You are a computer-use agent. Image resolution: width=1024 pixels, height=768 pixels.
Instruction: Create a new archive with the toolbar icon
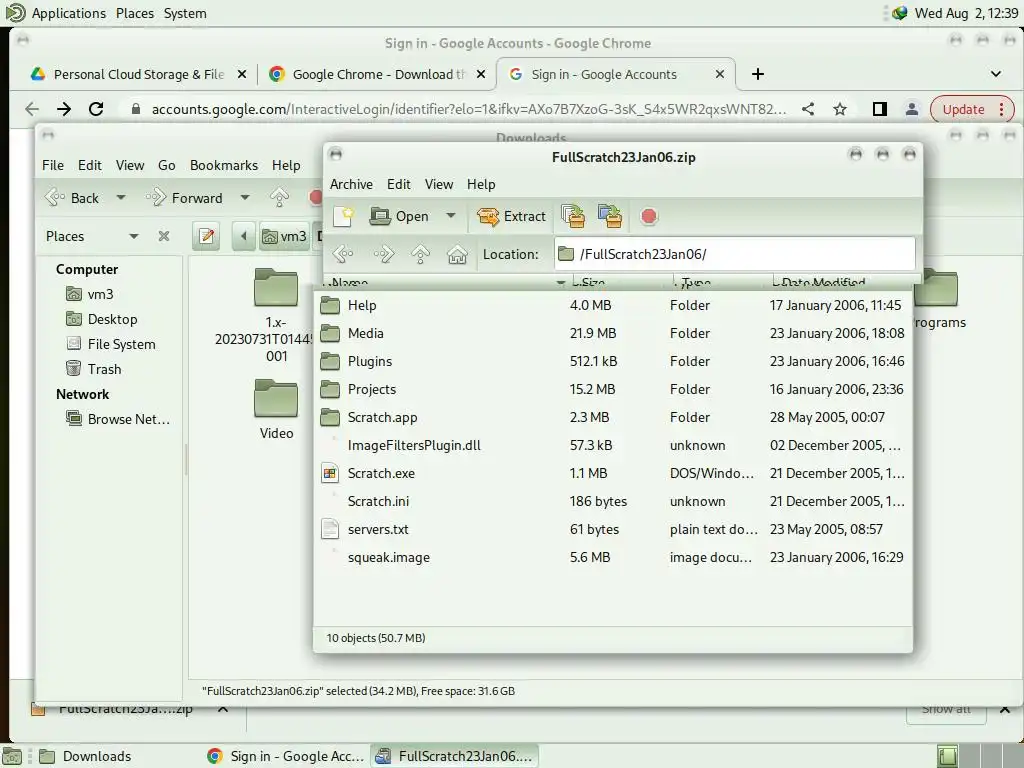tap(344, 216)
